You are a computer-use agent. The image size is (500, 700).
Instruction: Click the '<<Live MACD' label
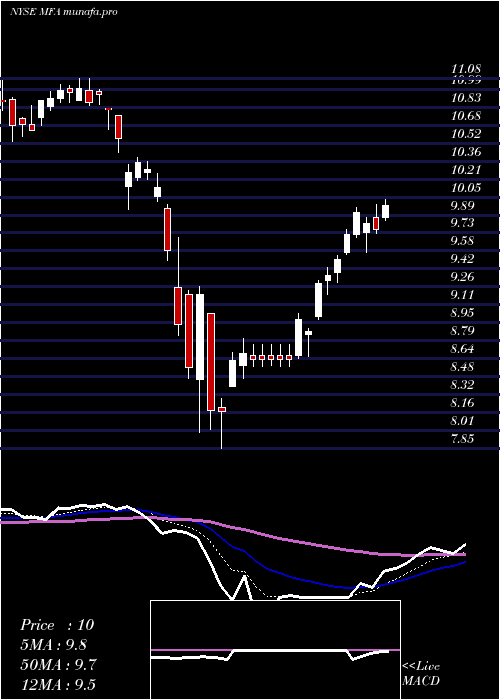click(x=421, y=673)
